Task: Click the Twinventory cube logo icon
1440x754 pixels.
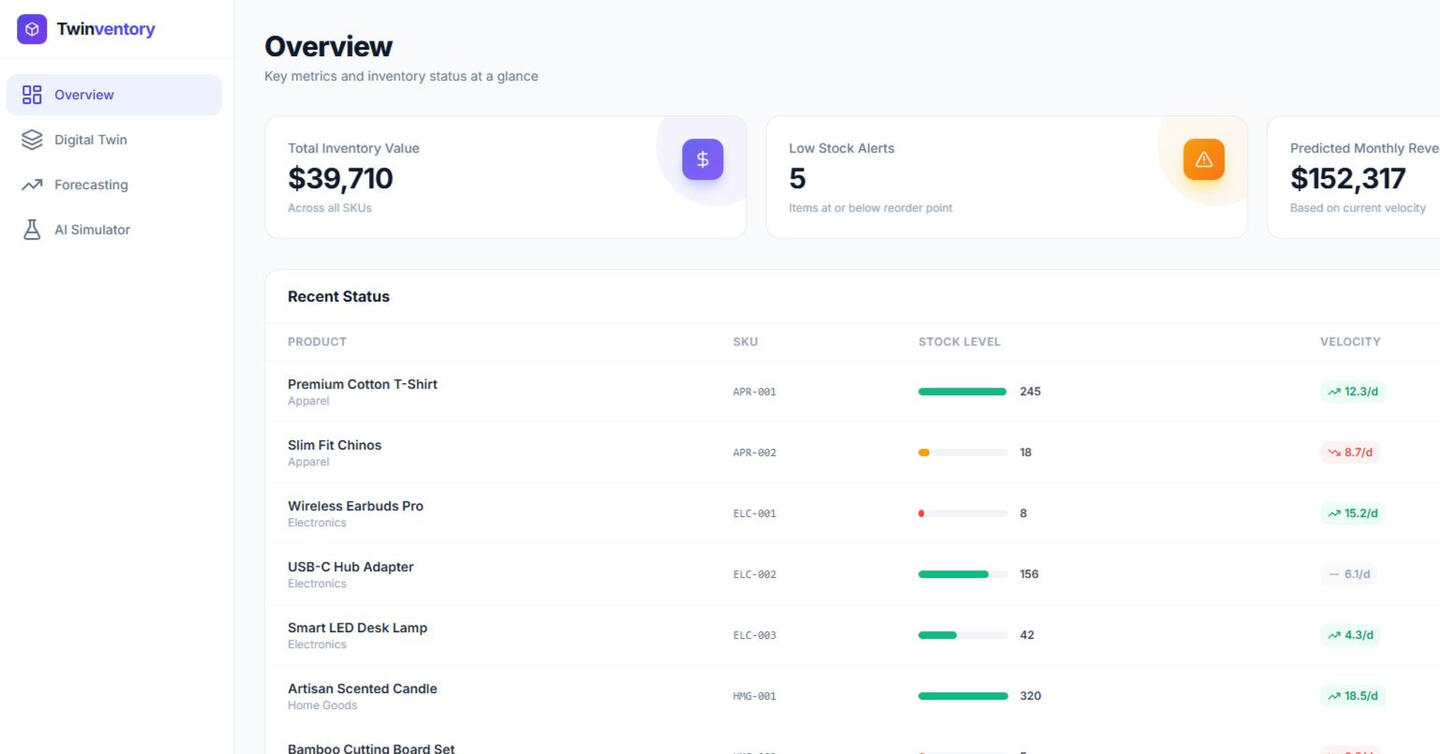Action: pyautogui.click(x=32, y=29)
